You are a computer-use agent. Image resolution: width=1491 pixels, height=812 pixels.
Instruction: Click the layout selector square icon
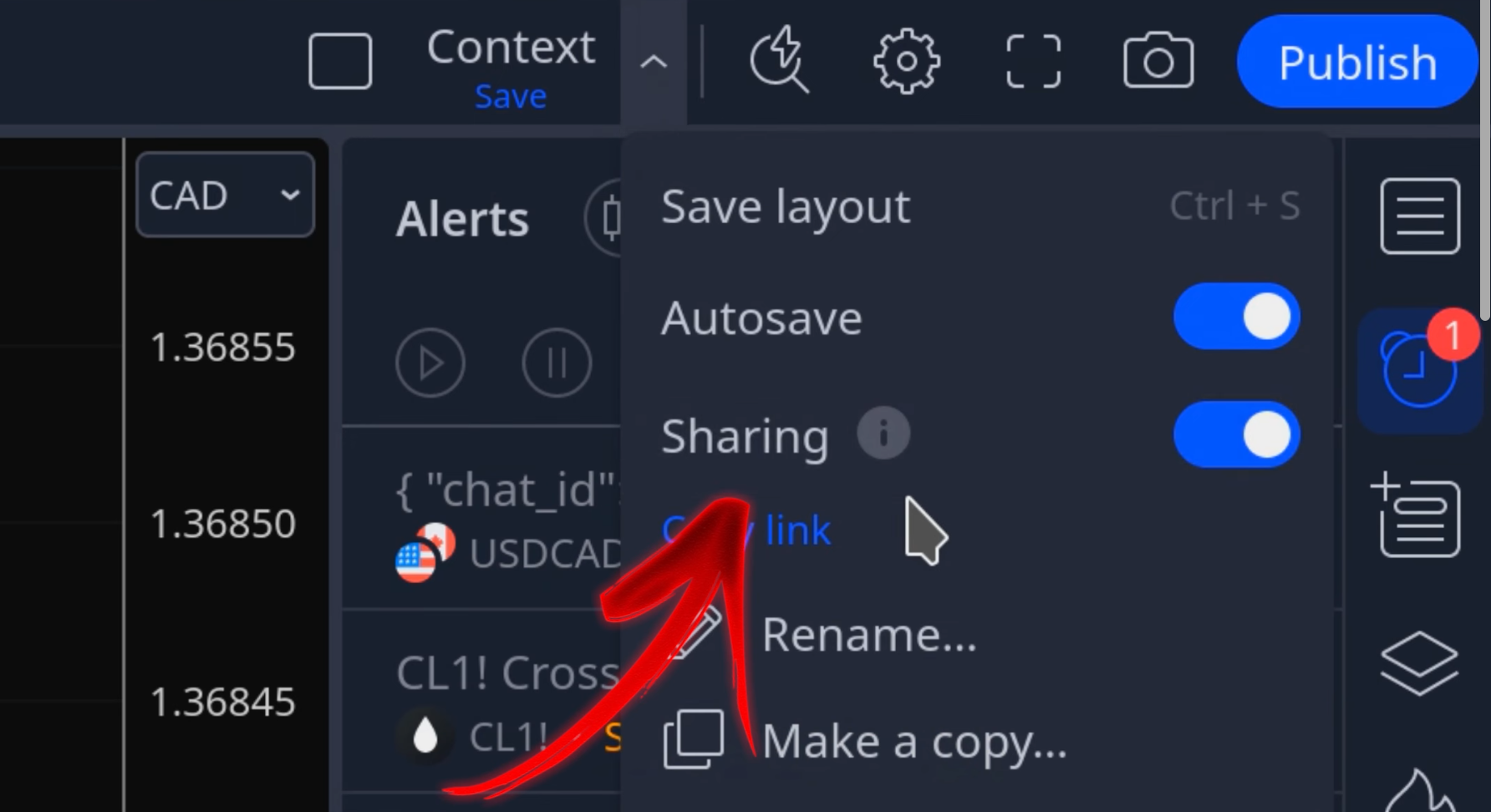click(x=340, y=61)
